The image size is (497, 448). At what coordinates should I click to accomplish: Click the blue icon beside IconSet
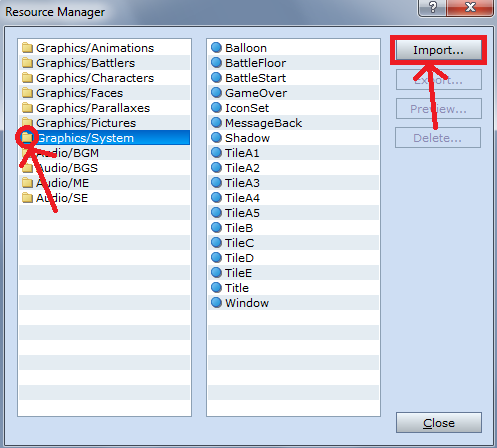(216, 108)
